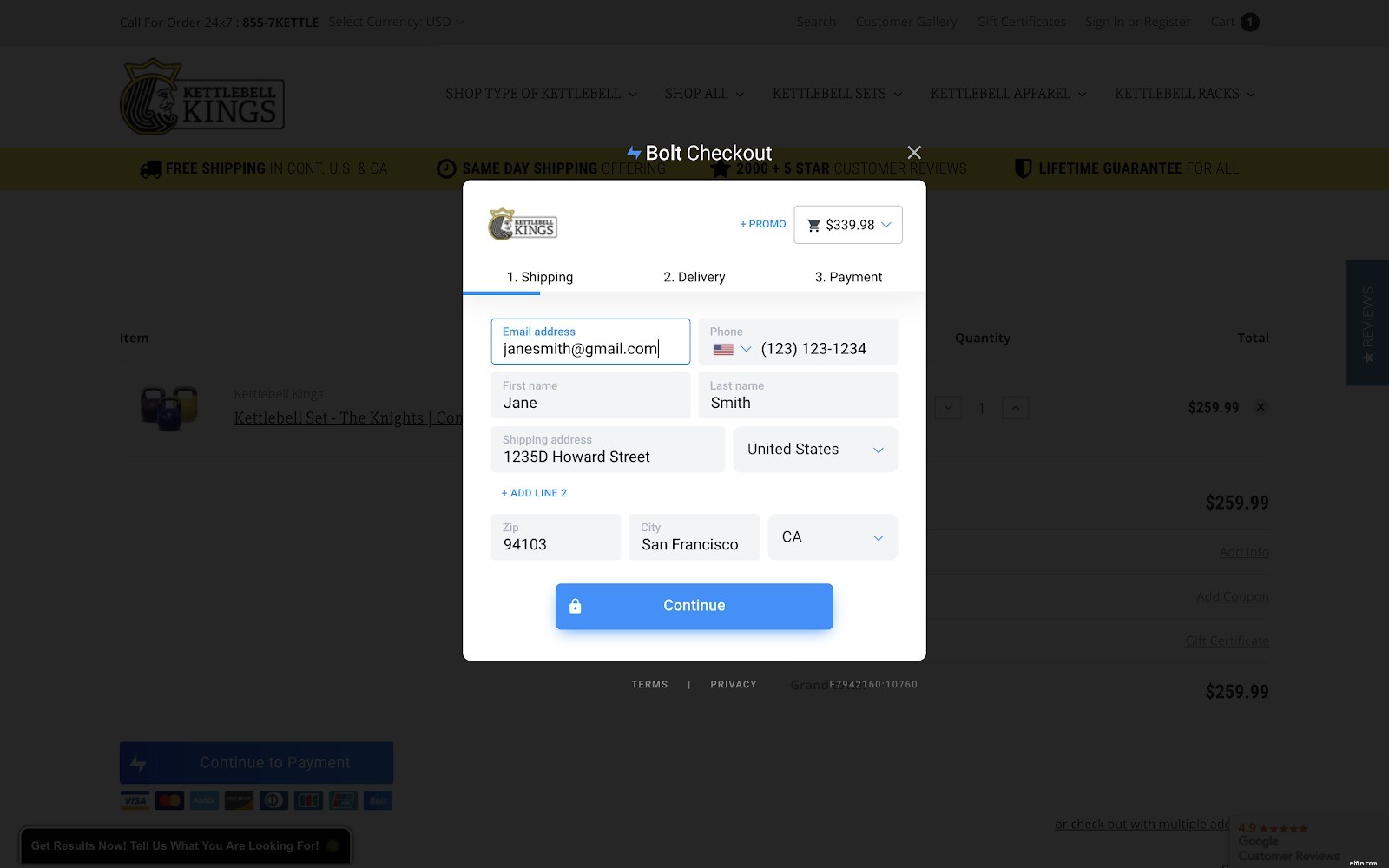The image size is (1389, 868).
Task: Switch to the Payment tab
Action: coord(848,276)
